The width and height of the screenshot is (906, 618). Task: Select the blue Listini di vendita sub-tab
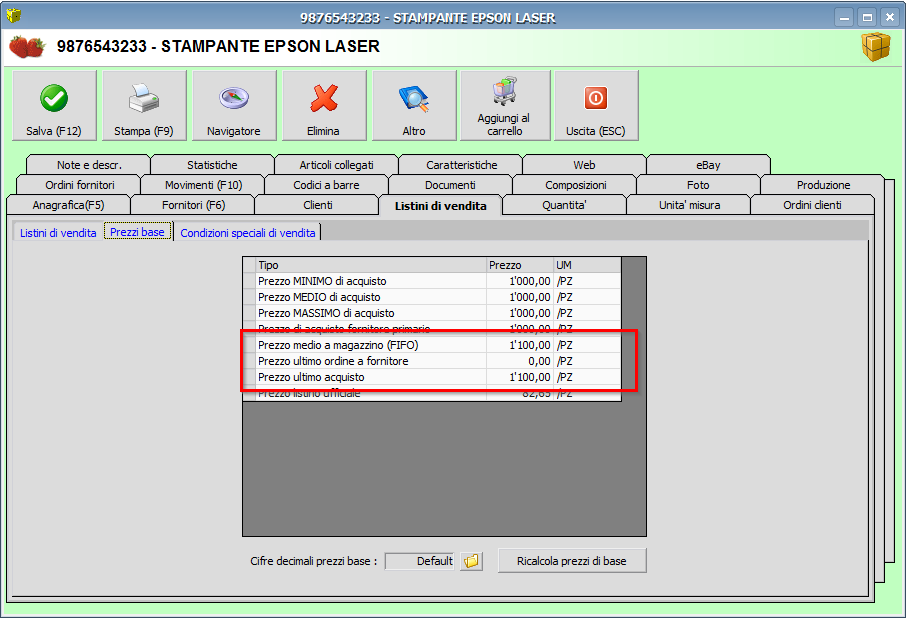point(58,233)
